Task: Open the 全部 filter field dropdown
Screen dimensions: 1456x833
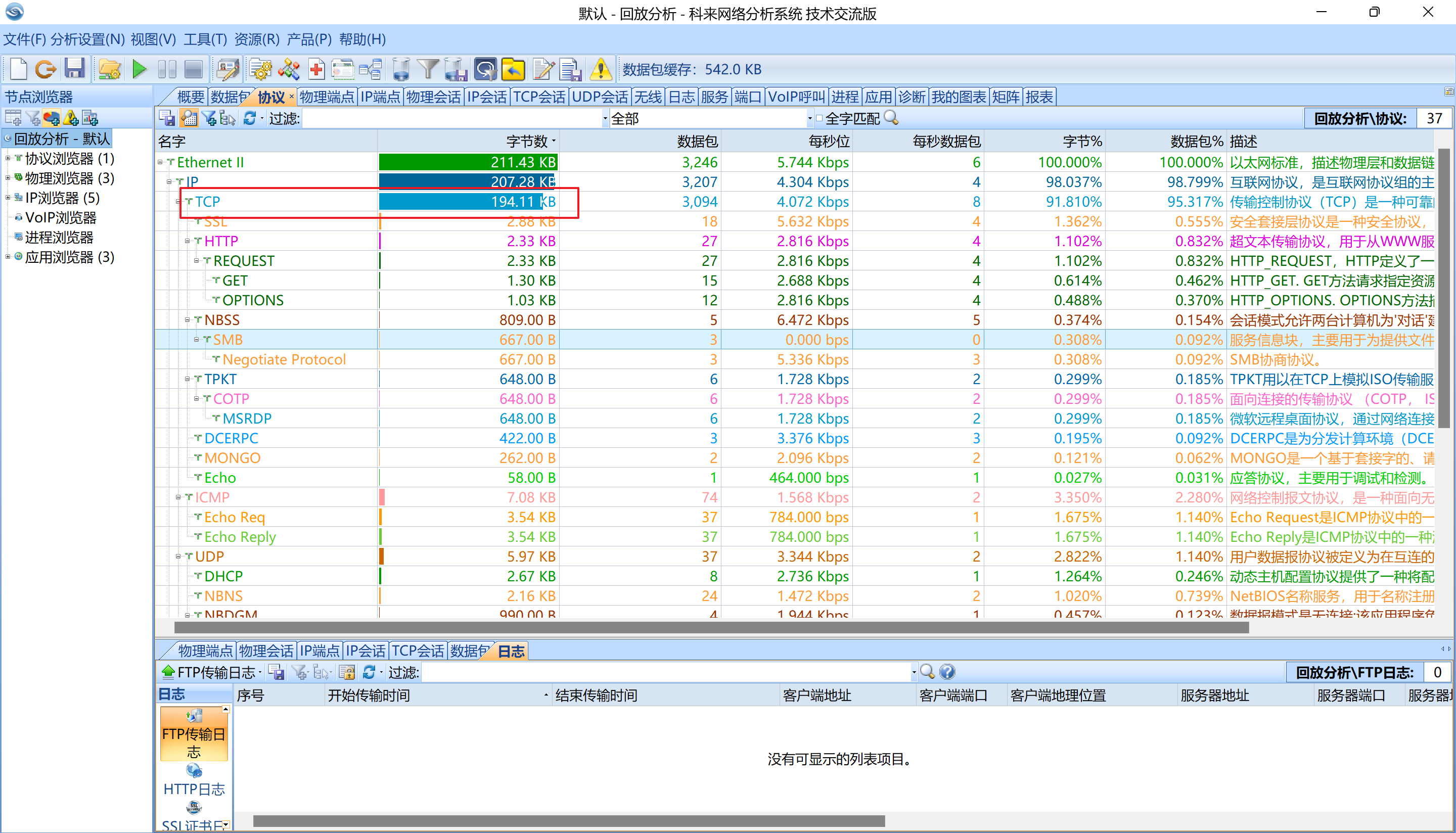Action: (x=809, y=118)
